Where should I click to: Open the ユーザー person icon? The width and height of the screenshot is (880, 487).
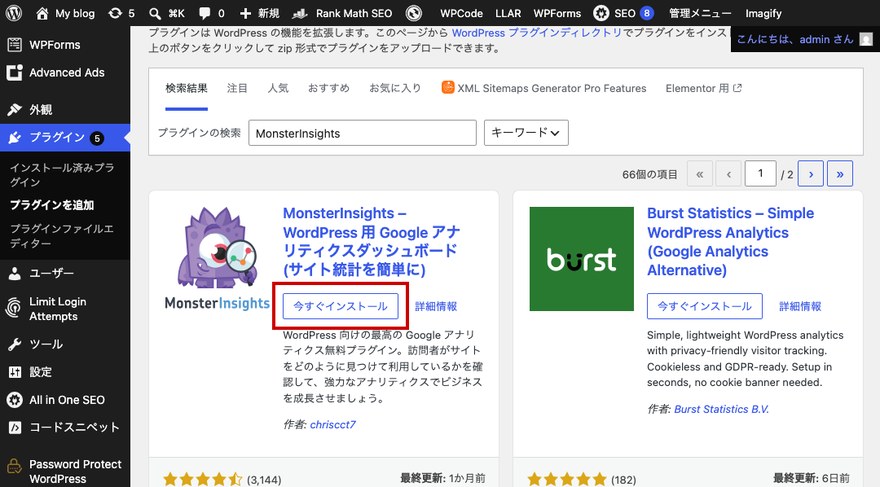15,273
